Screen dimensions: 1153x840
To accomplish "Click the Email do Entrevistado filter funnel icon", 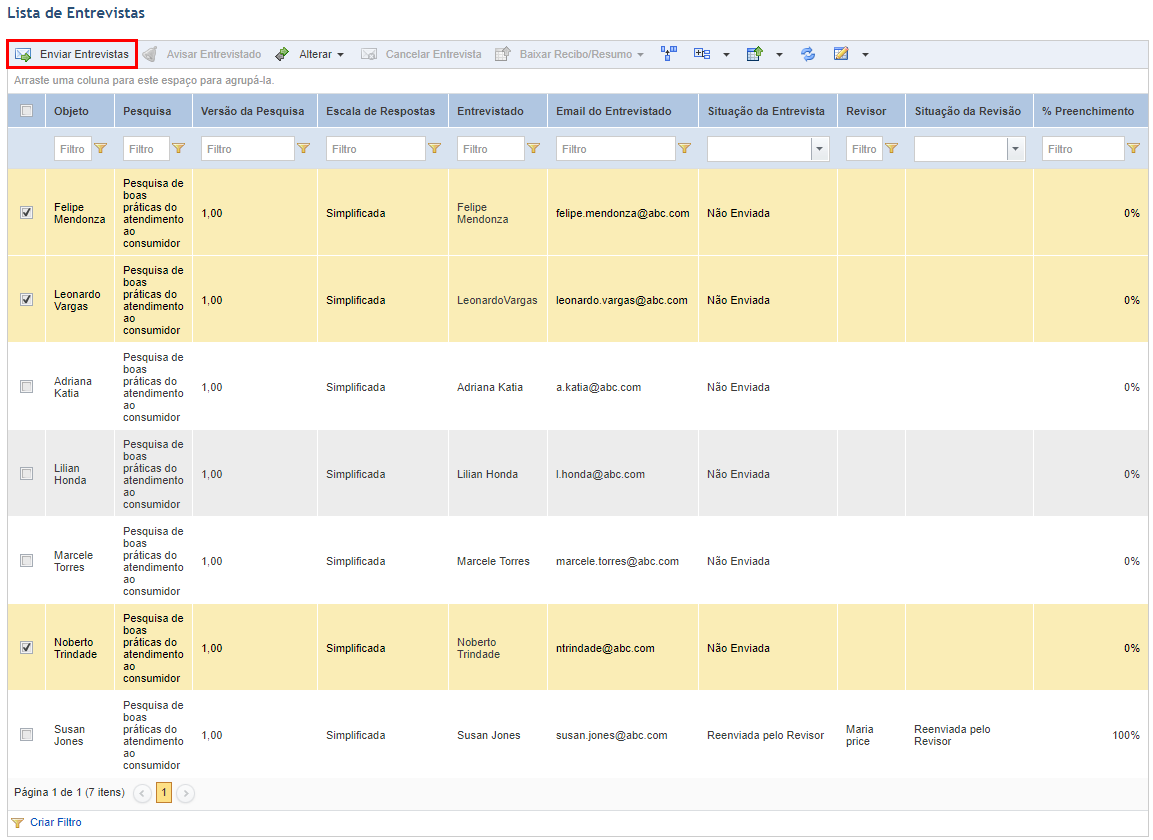I will point(685,149).
